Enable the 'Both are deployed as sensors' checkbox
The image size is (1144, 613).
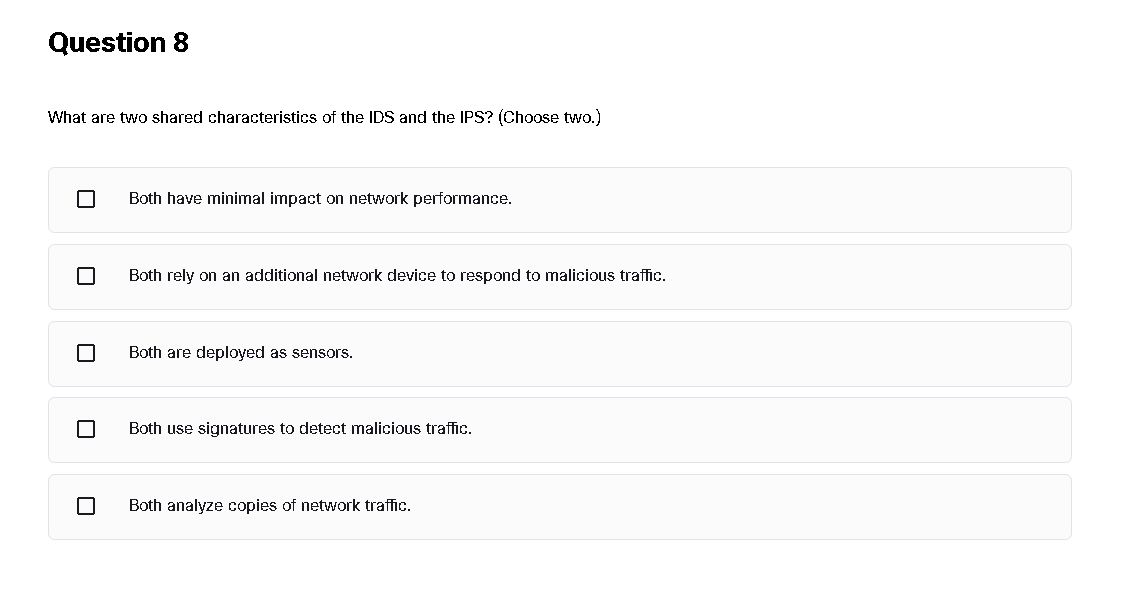coord(86,353)
